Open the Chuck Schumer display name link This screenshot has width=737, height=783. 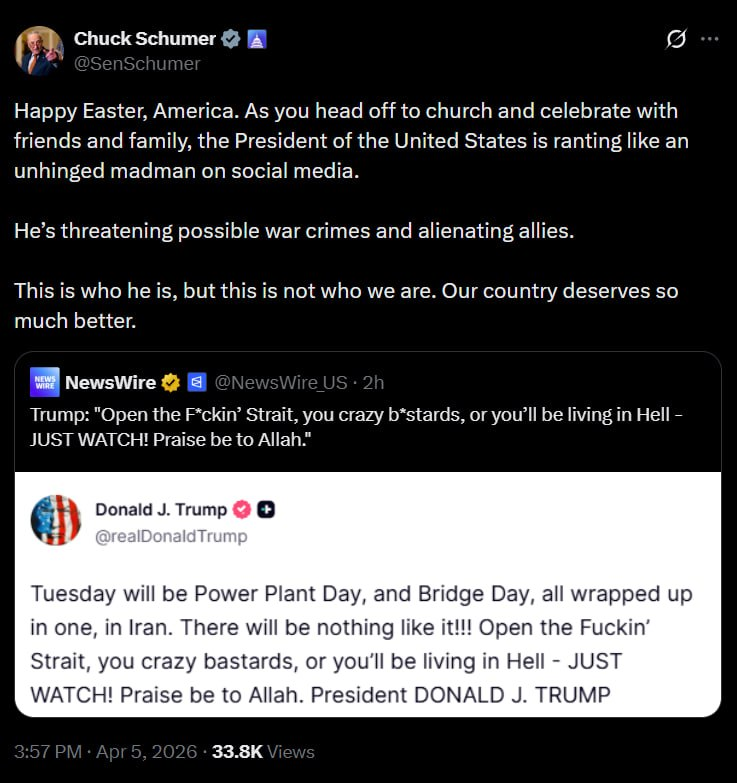[x=144, y=39]
